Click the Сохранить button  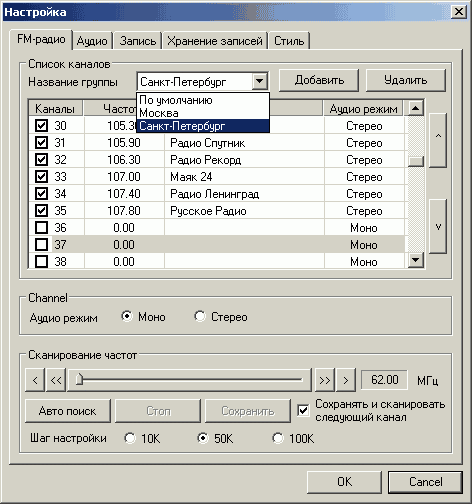click(248, 411)
